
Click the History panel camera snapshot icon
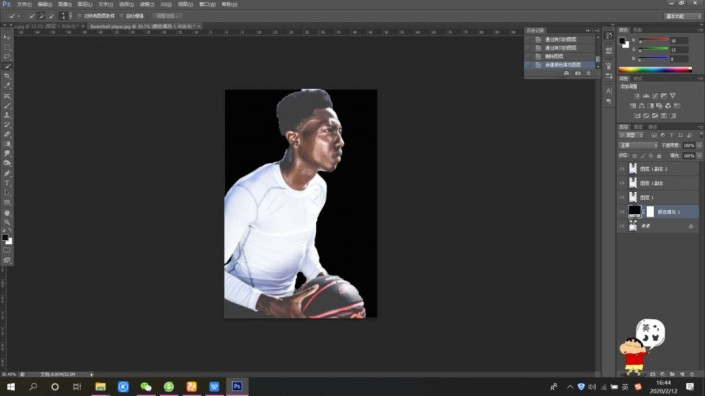577,73
